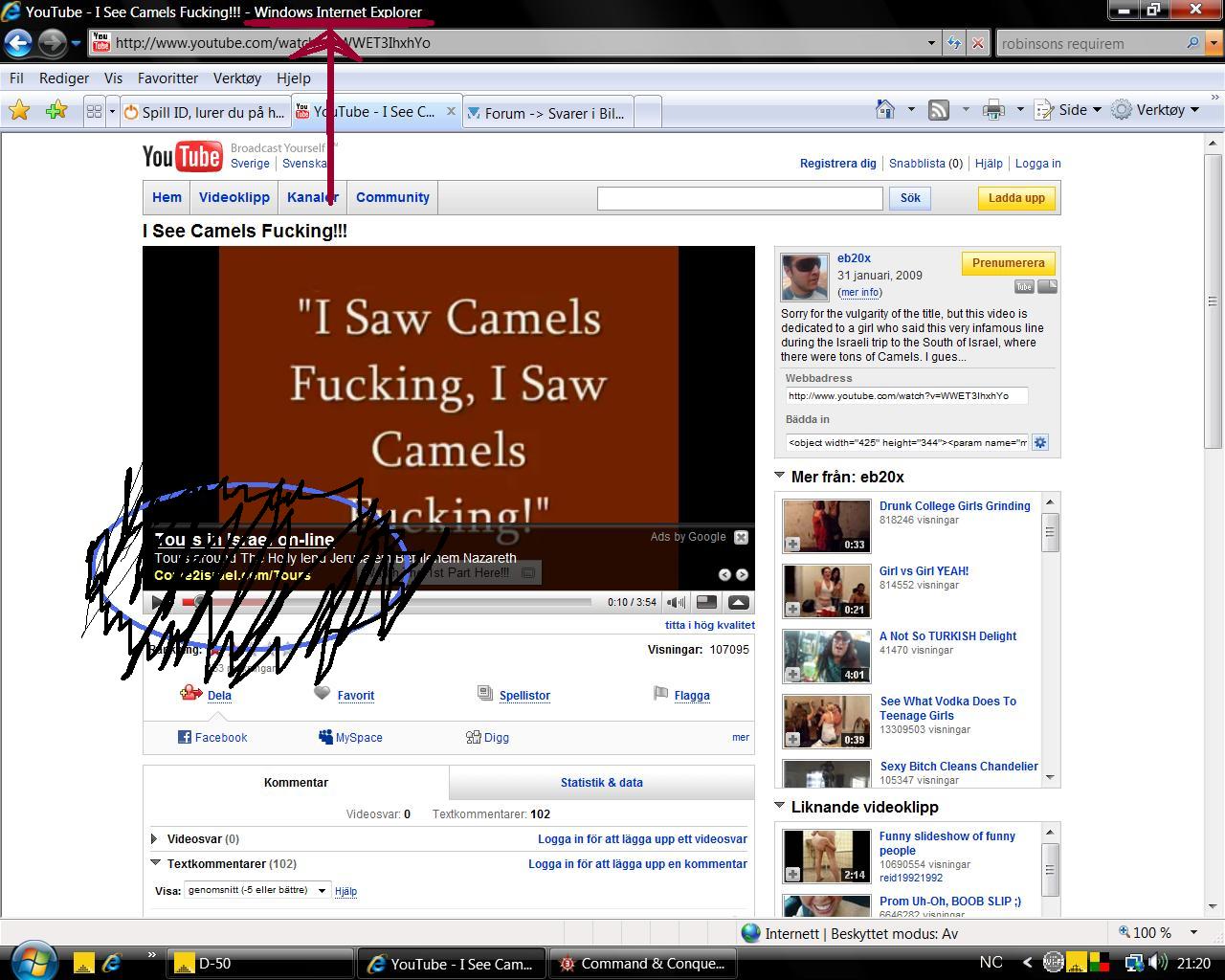Viewport: 1225px width, 980px height.
Task: Open Spellistor playlists option
Action: point(524,696)
